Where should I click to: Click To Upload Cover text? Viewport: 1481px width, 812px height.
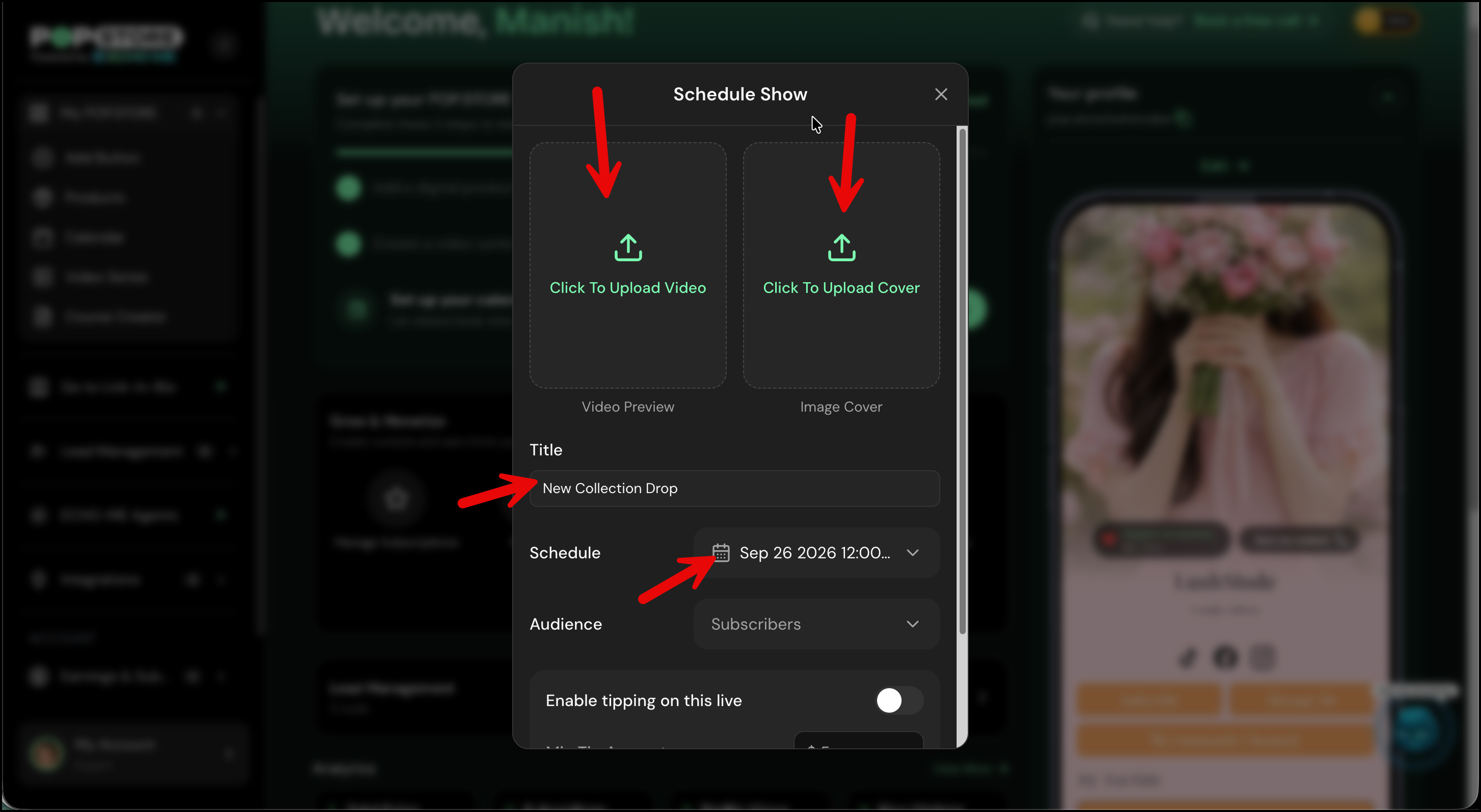[x=841, y=287]
